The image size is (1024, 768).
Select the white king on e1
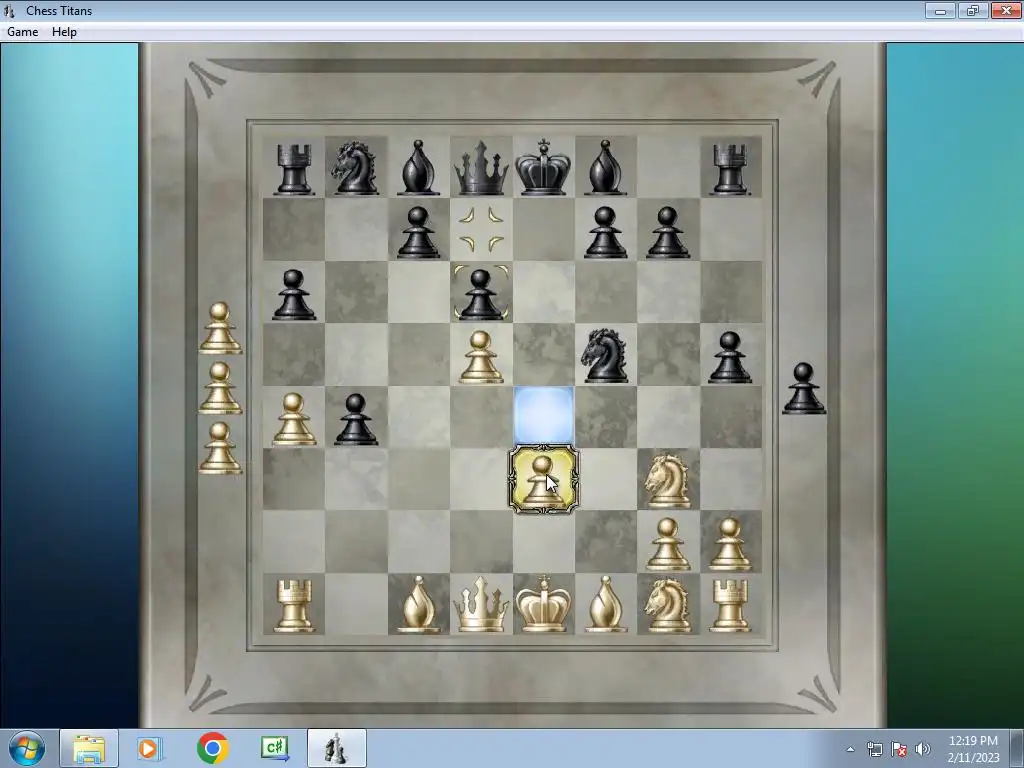(x=543, y=604)
